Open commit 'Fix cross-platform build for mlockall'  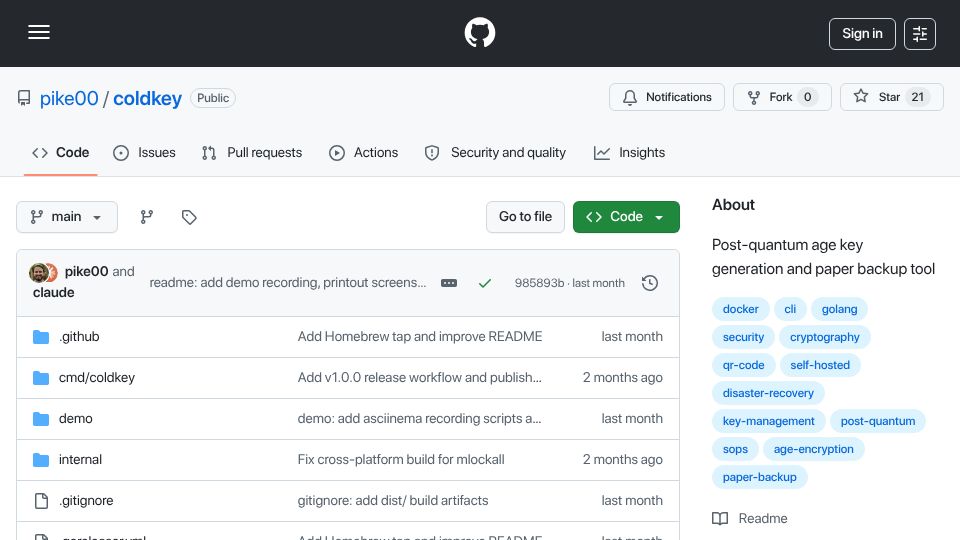pos(401,460)
